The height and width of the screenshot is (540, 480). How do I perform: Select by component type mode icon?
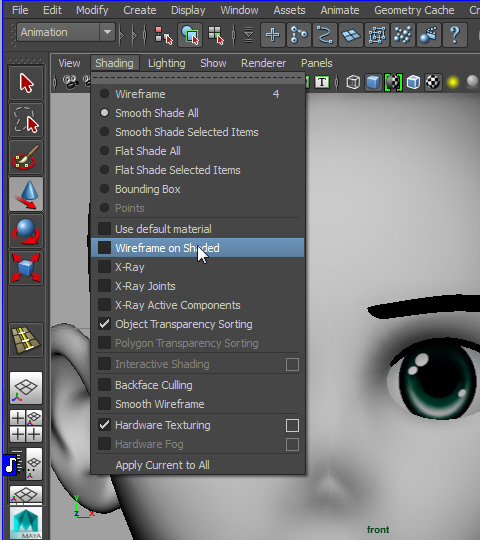pos(216,34)
